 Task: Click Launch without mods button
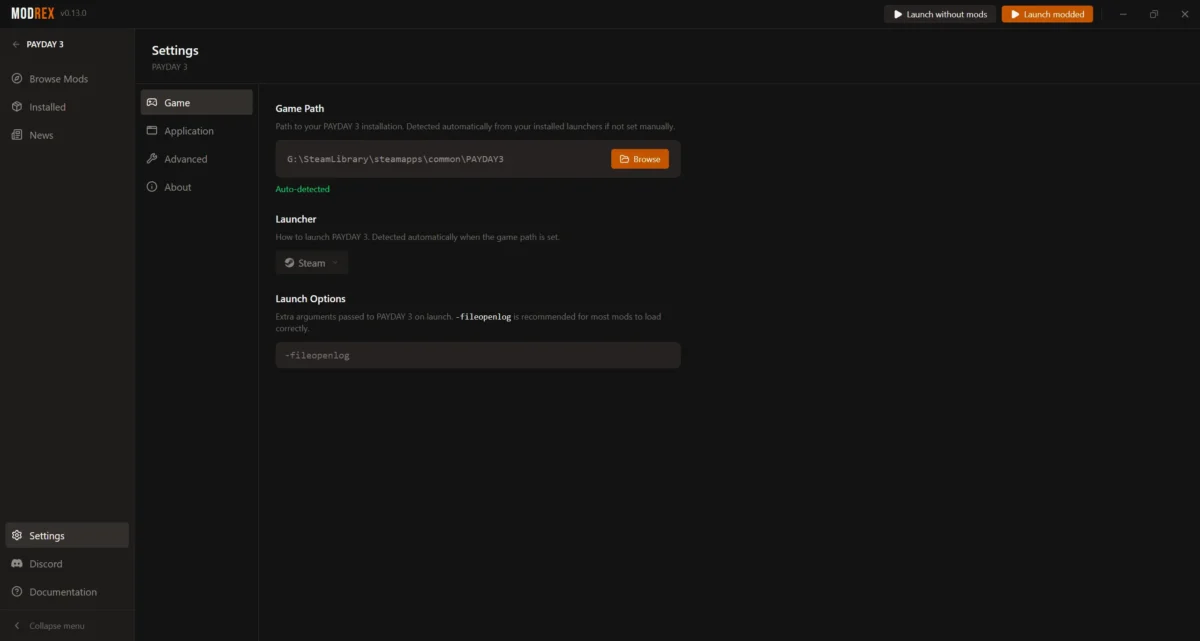tap(940, 14)
